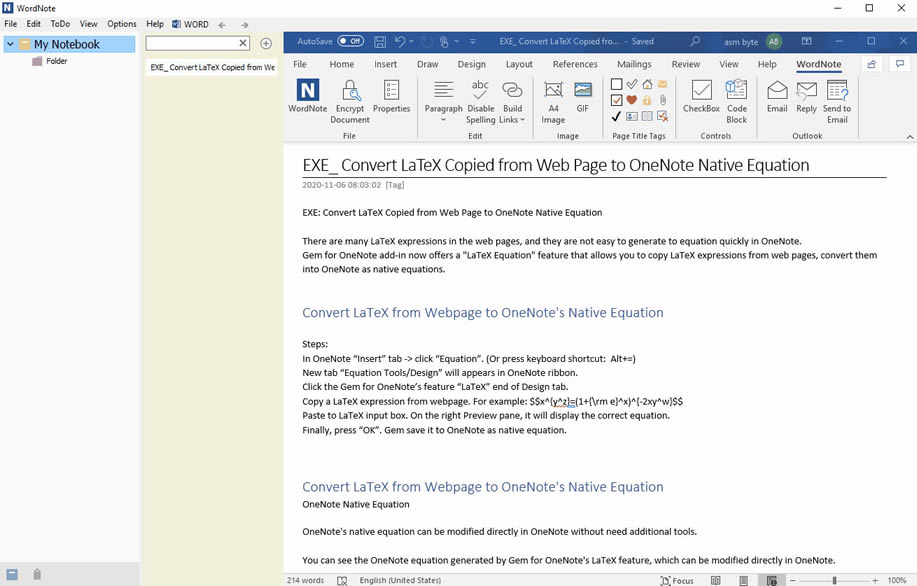Click the WORD button in menu bar
This screenshot has width=917, height=586.
190,24
